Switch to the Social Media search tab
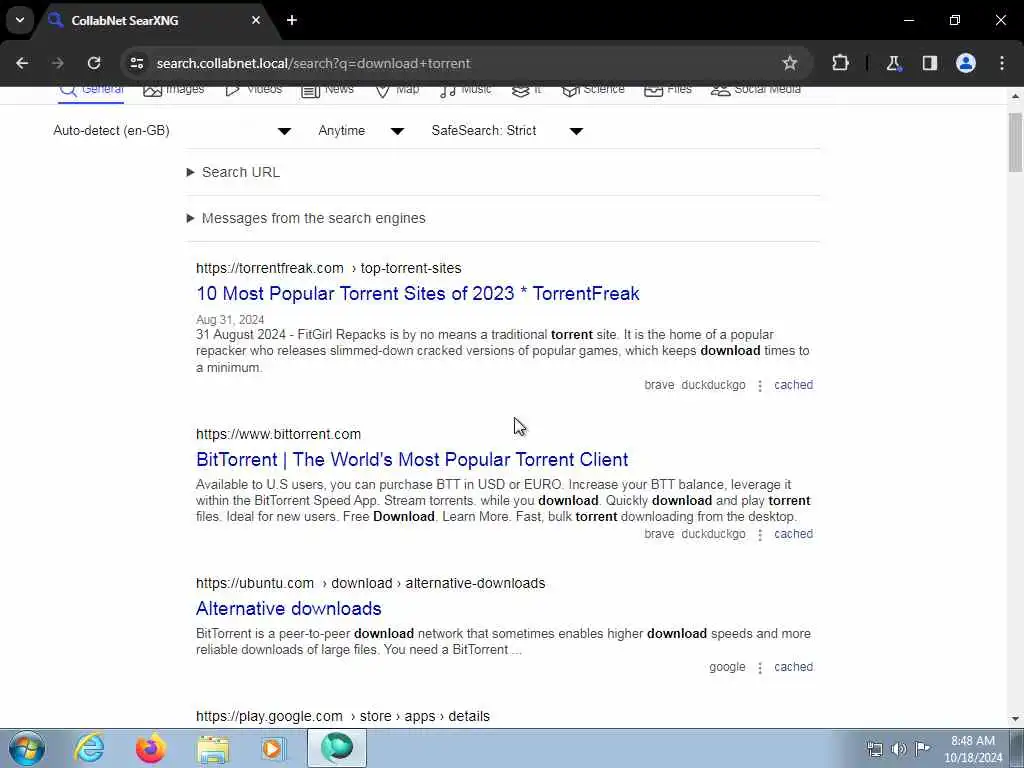Screen dimensions: 1024x768 pos(756,90)
